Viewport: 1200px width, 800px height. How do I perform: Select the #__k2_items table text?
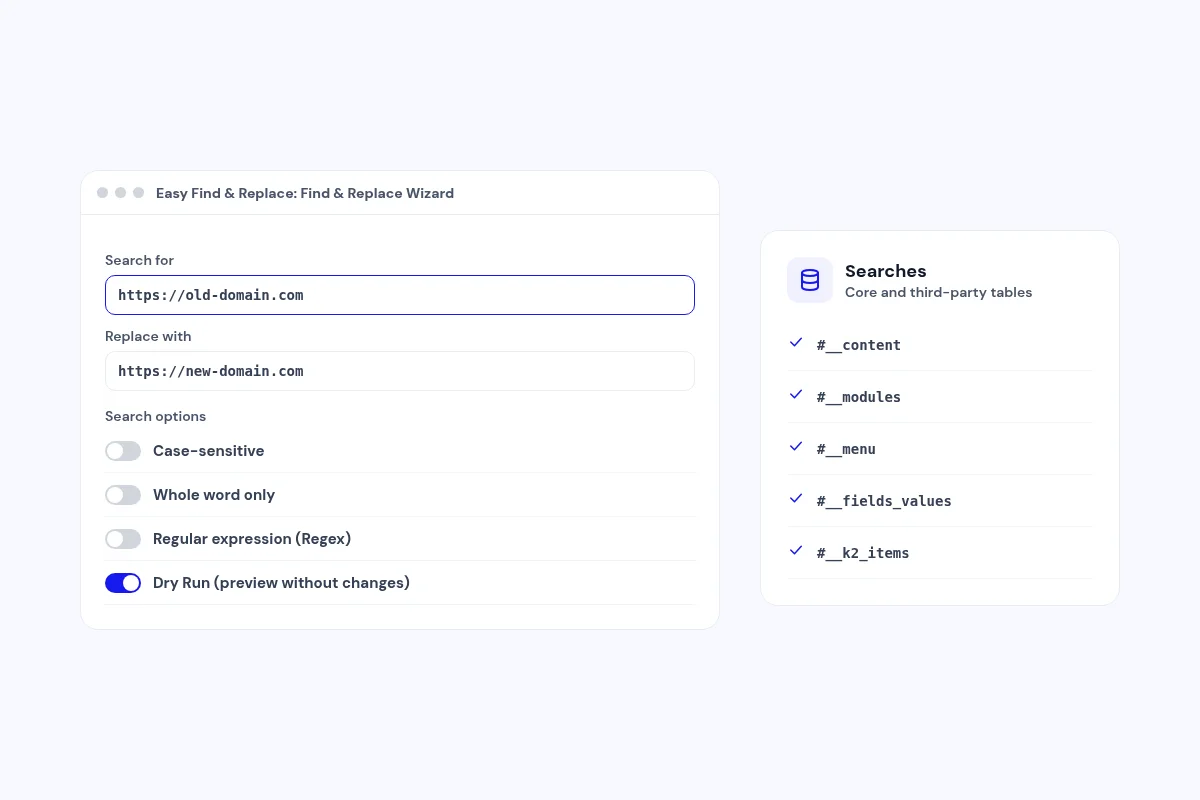pyautogui.click(x=863, y=553)
